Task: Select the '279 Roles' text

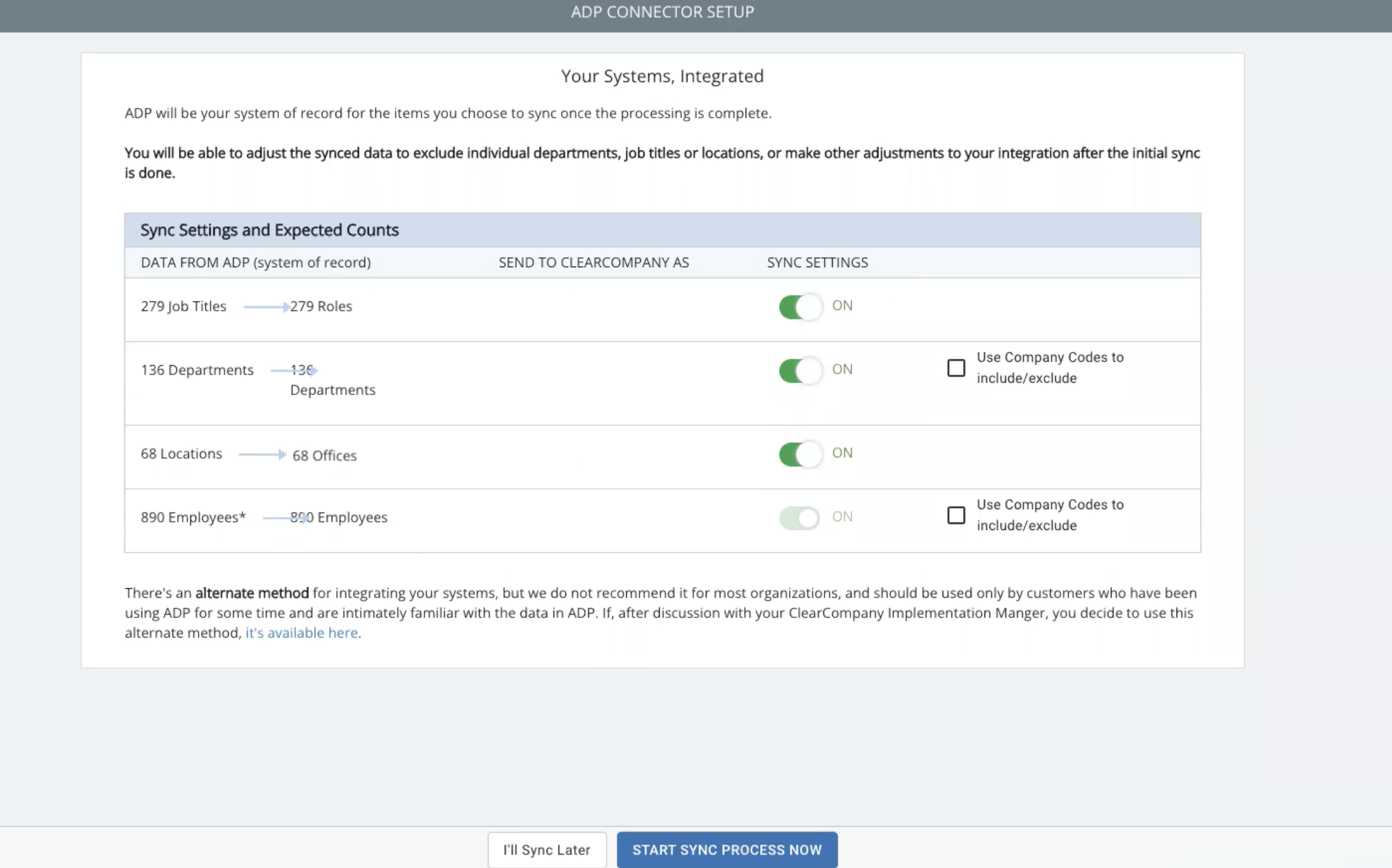Action: click(321, 306)
